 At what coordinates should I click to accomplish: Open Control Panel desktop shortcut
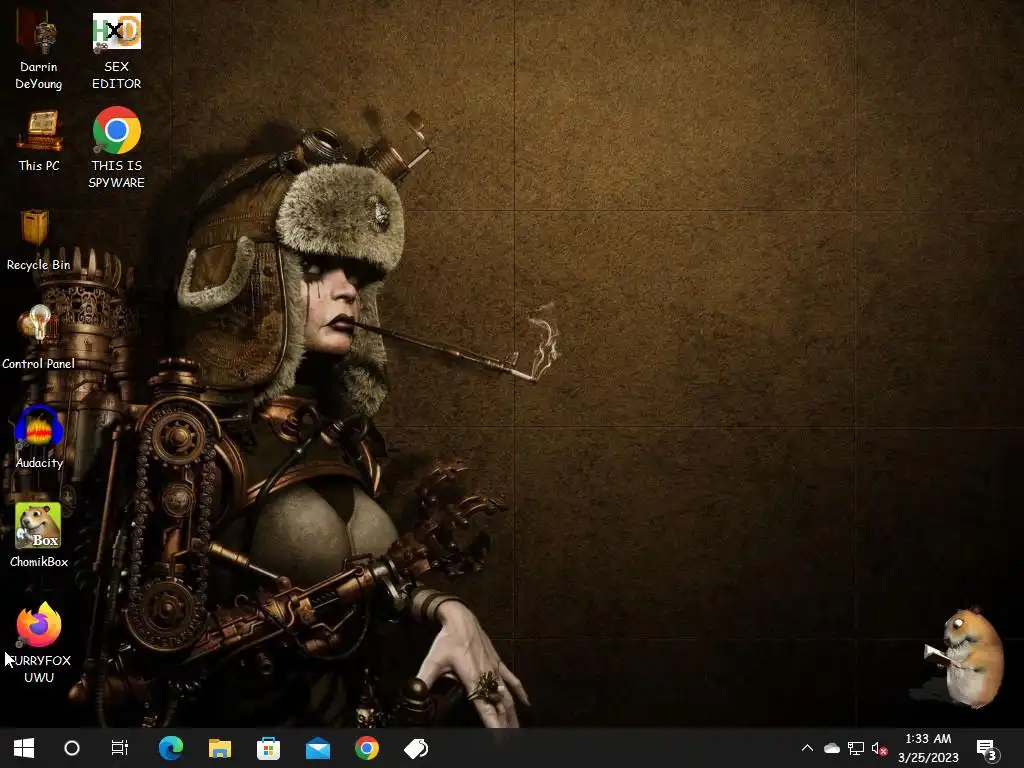[x=38, y=338]
